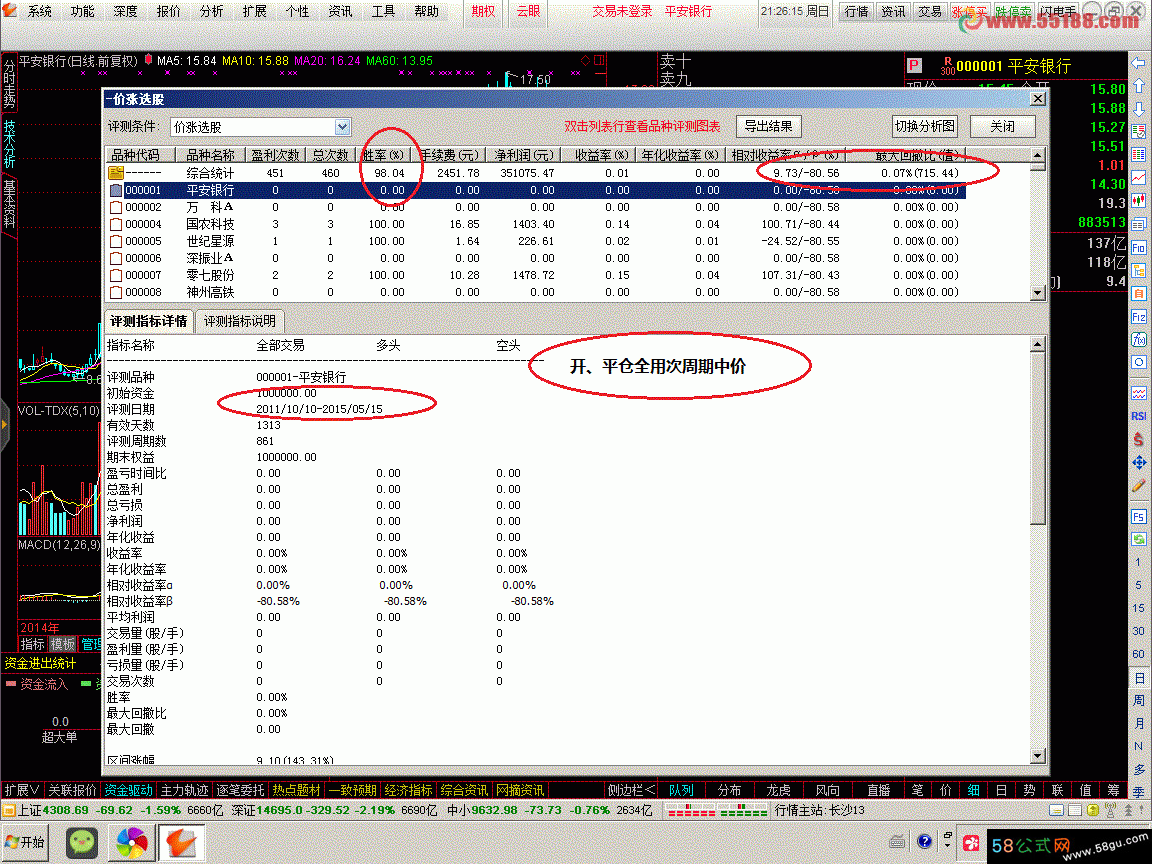Viewport: 1152px width, 864px height.
Task: Open the tree structure icon in right sidebar
Action: pyautogui.click(x=1138, y=270)
